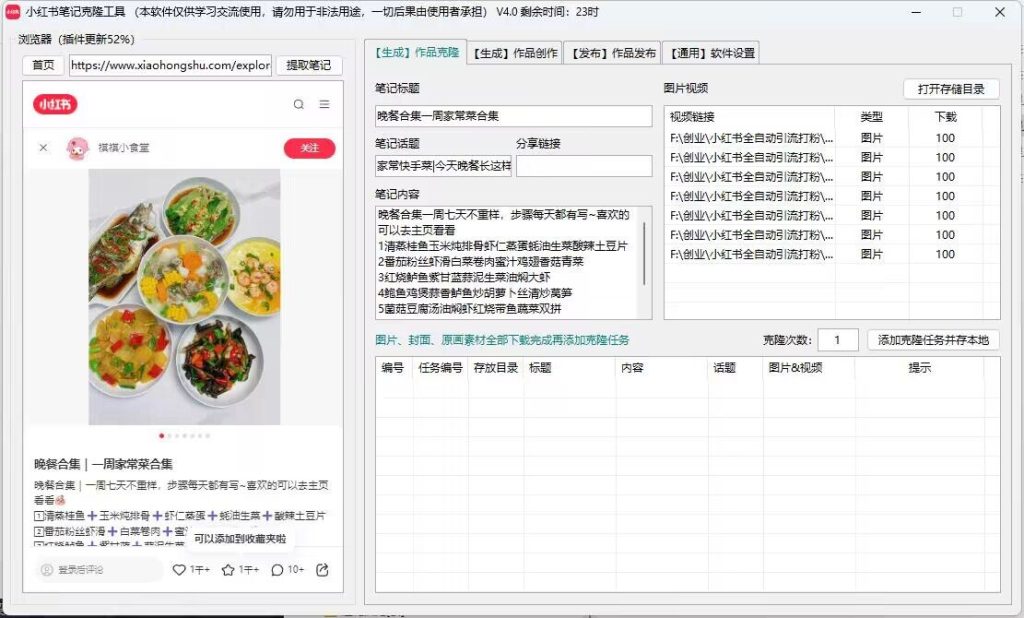Close the note with X icon
The height and width of the screenshot is (618, 1024).
tap(43, 148)
